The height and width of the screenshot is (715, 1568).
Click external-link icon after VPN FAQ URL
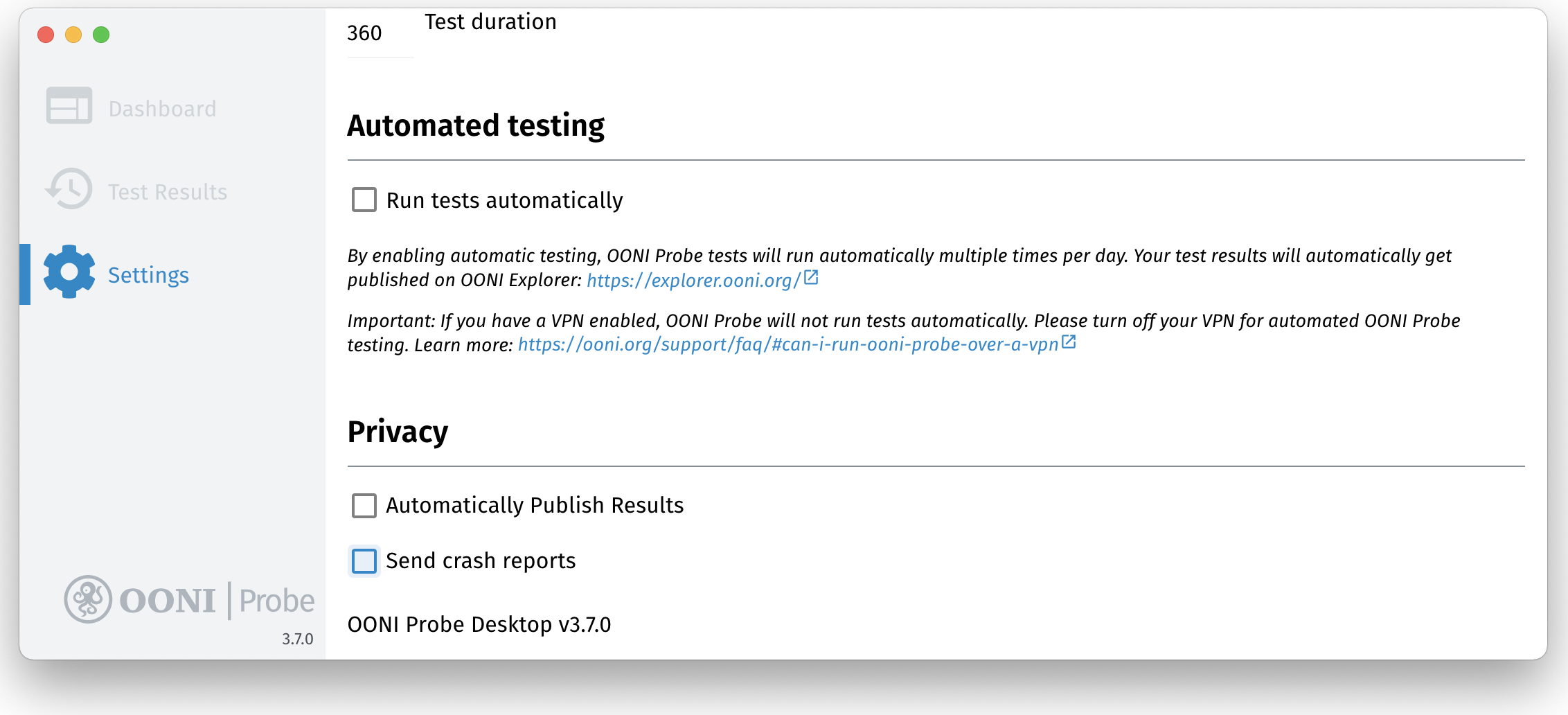tap(1069, 343)
